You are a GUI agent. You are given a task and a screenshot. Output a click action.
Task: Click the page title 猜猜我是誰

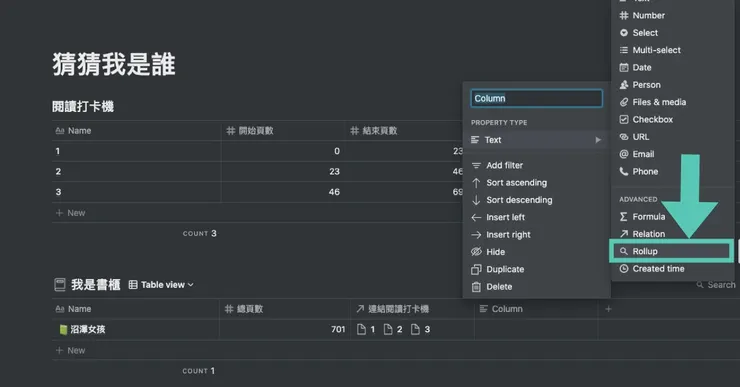coord(114,64)
